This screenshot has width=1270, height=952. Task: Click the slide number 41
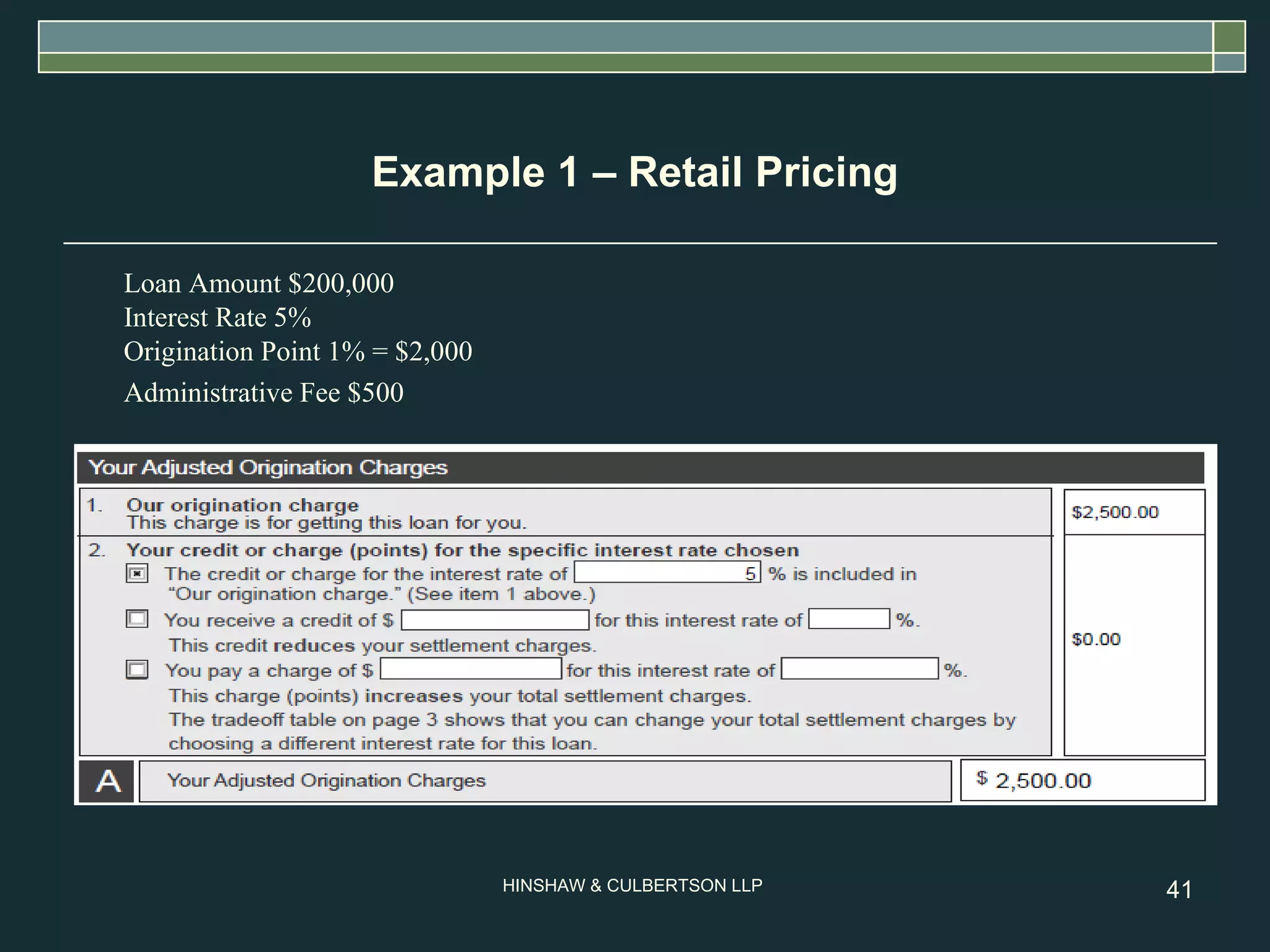click(x=1179, y=890)
